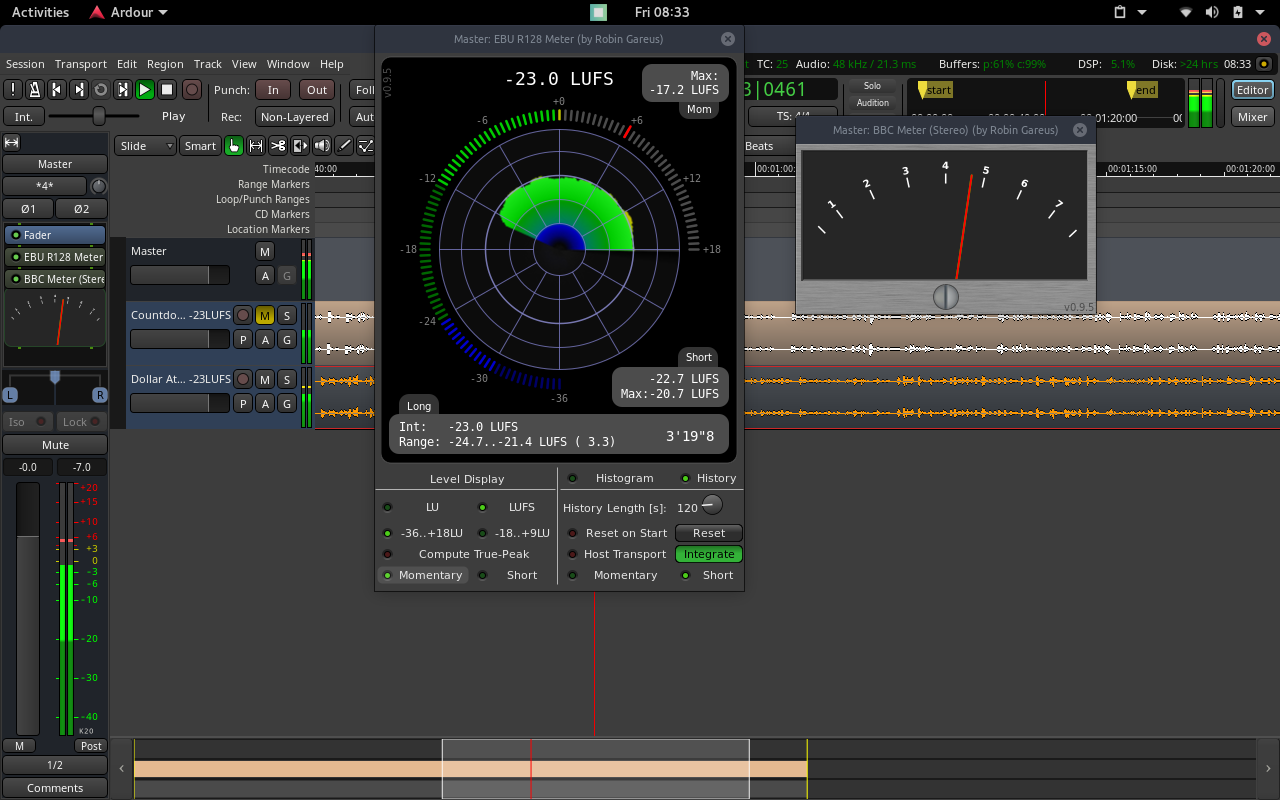Click the green Play transport button

click(x=145, y=90)
